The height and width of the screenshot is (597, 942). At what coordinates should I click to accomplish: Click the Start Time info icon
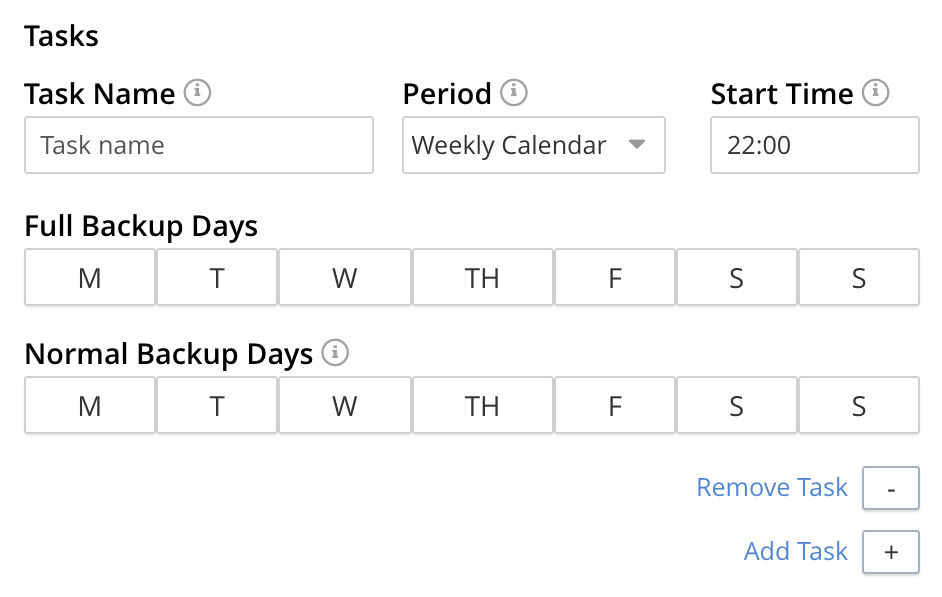pyautogui.click(x=875, y=92)
